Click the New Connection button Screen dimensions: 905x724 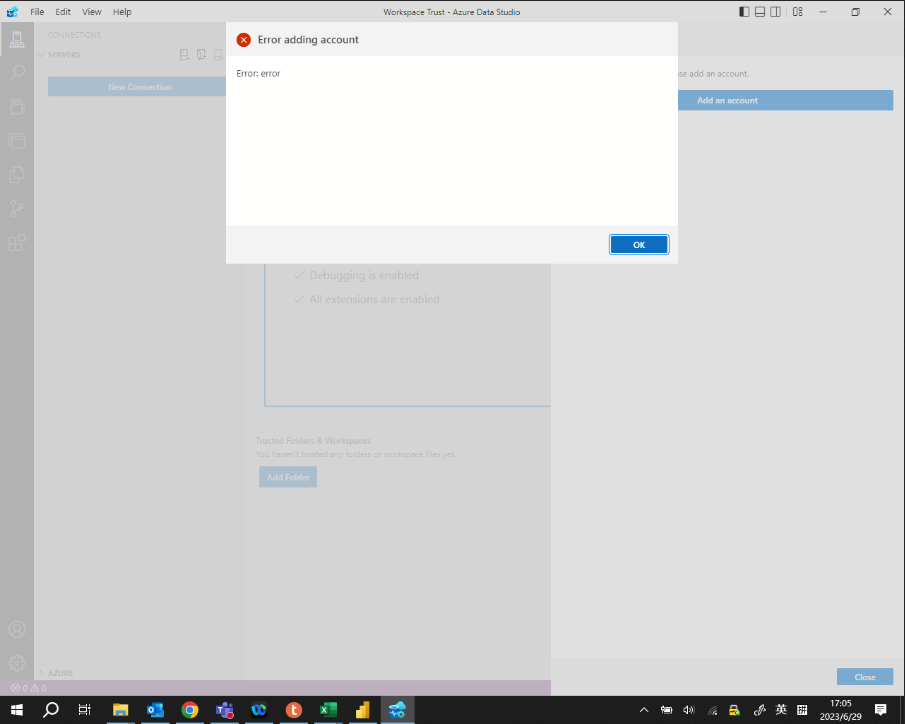click(x=140, y=87)
